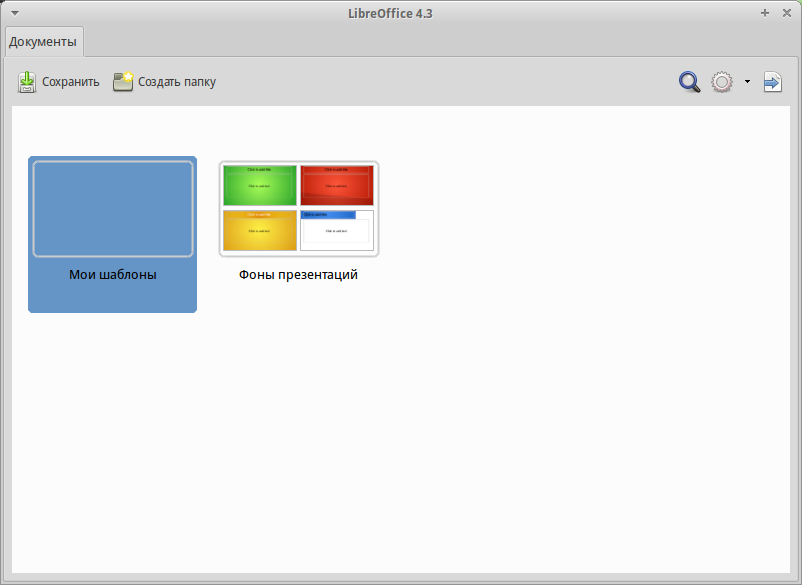Screen dimensions: 802x585
Task: Click the Сохранить save icon
Action: point(27,82)
